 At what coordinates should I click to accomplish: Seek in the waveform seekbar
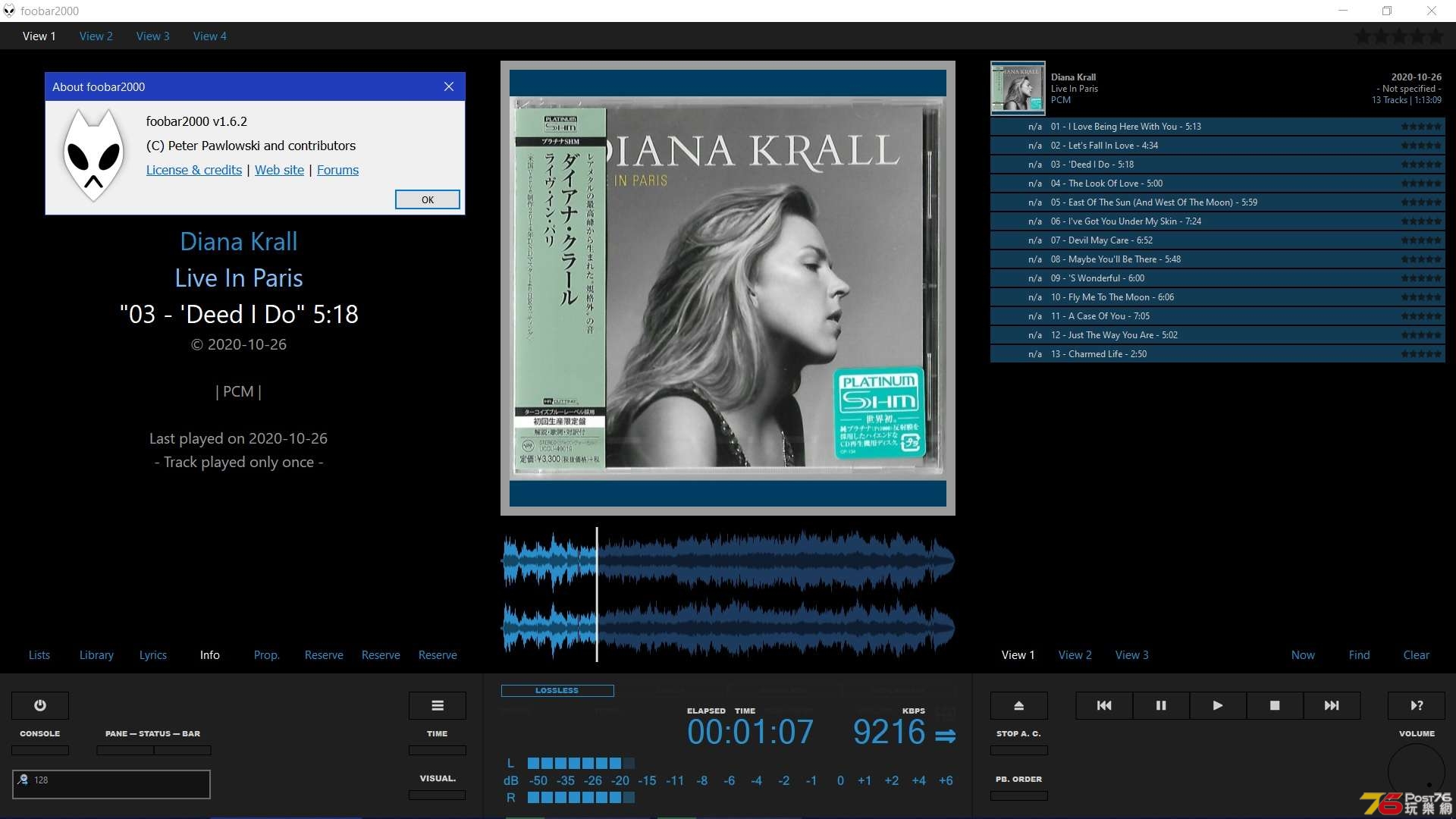point(728,595)
